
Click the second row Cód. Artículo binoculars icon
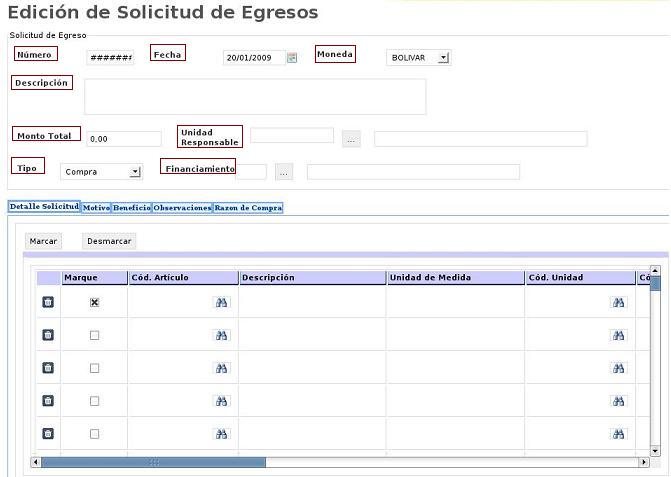(222, 335)
